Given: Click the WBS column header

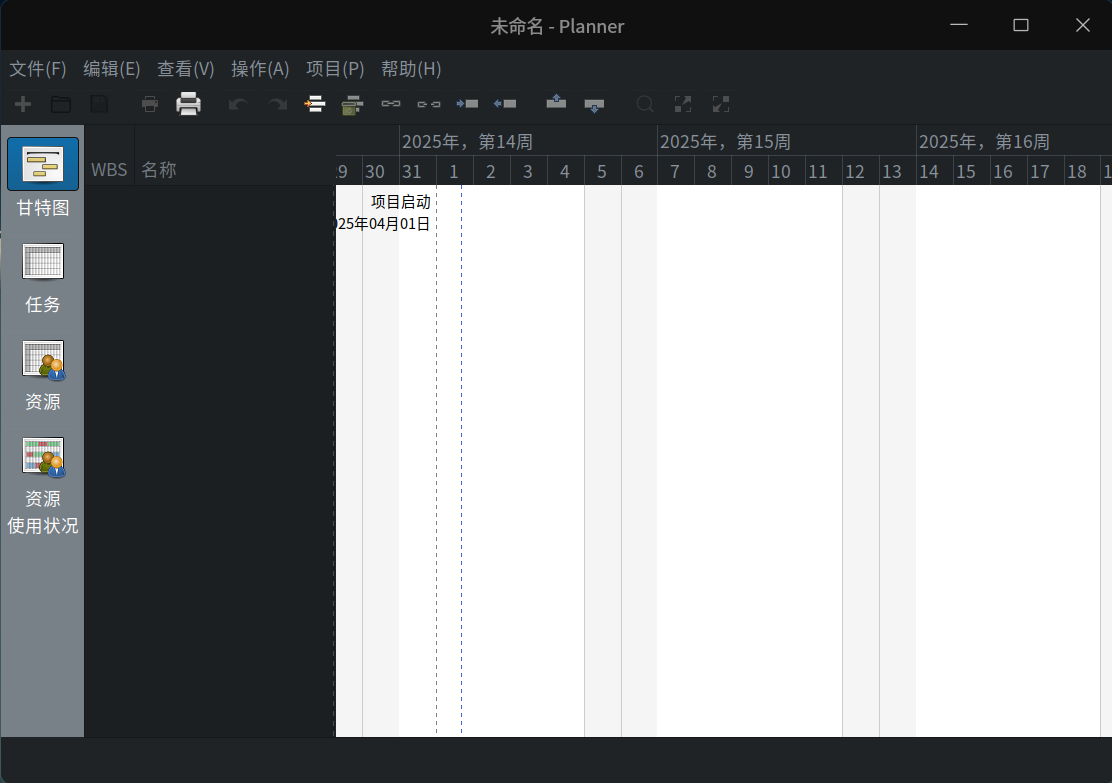Looking at the screenshot, I should pos(109,170).
